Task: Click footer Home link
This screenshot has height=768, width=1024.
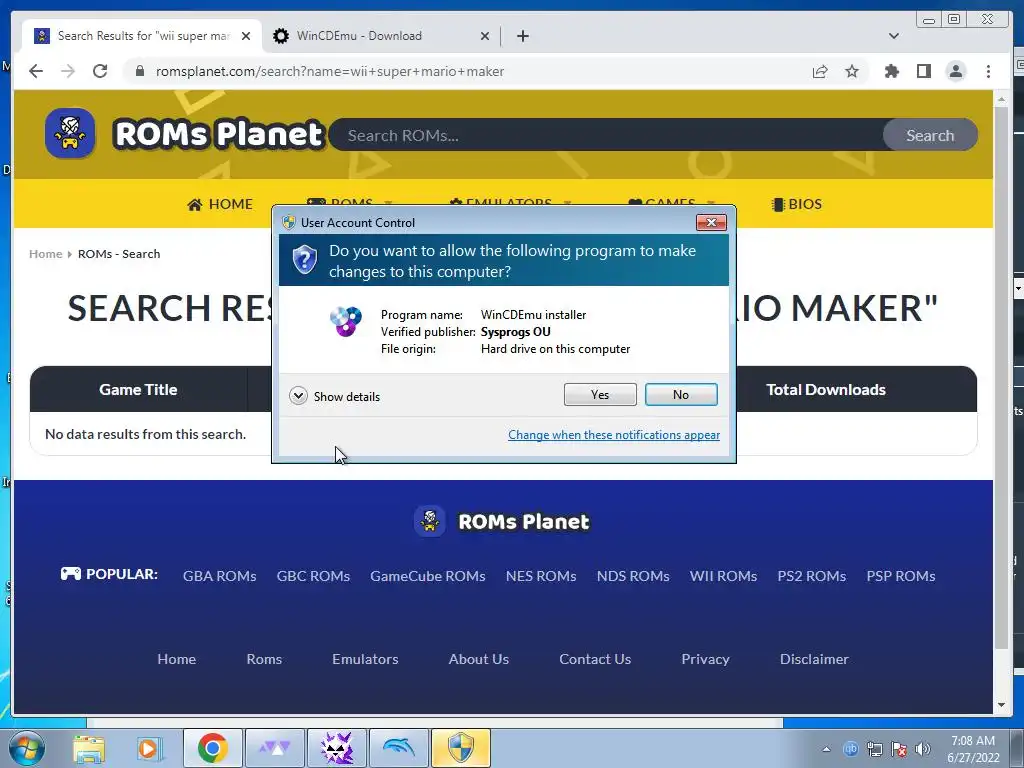Action: 176,659
